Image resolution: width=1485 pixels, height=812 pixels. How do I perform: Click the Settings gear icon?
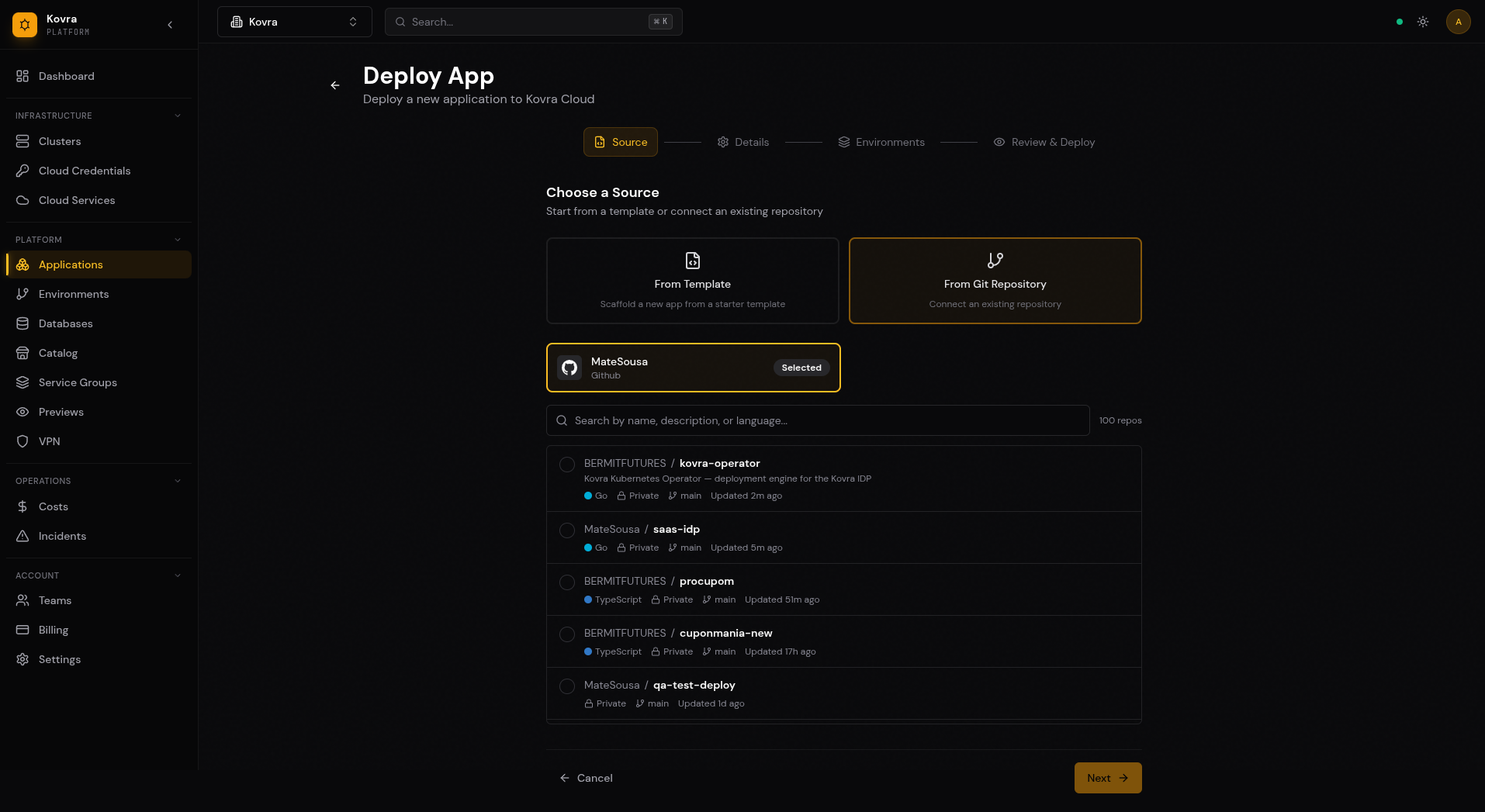(x=22, y=659)
